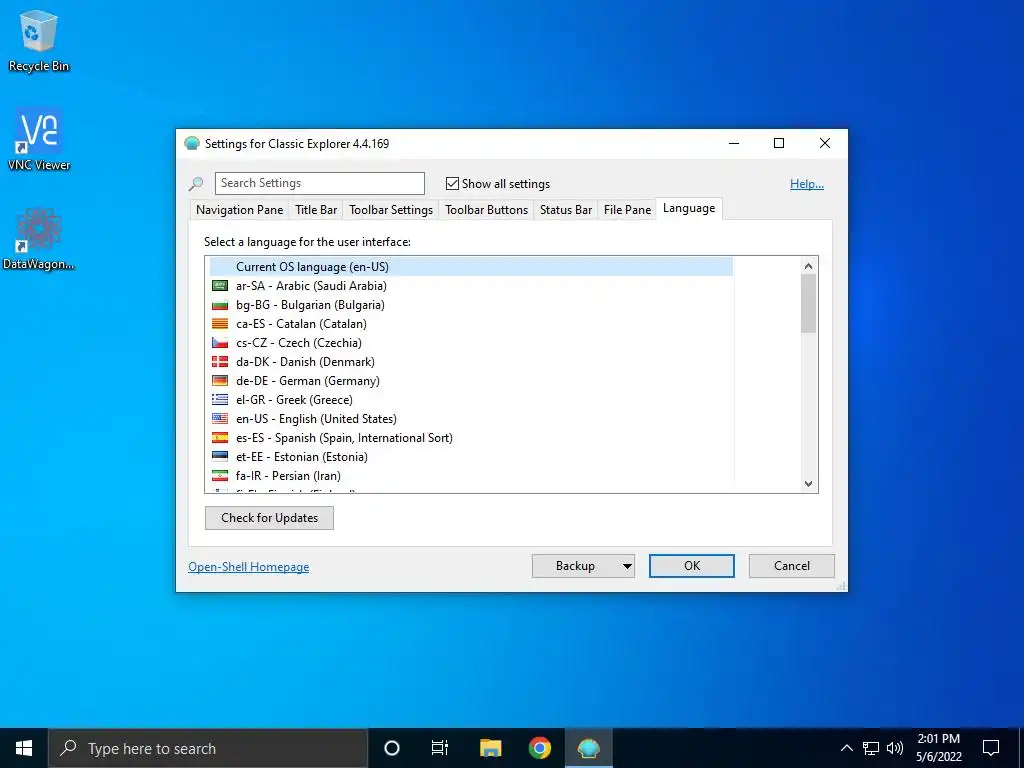Click the Open-Shell taskbar icon

tap(588, 748)
